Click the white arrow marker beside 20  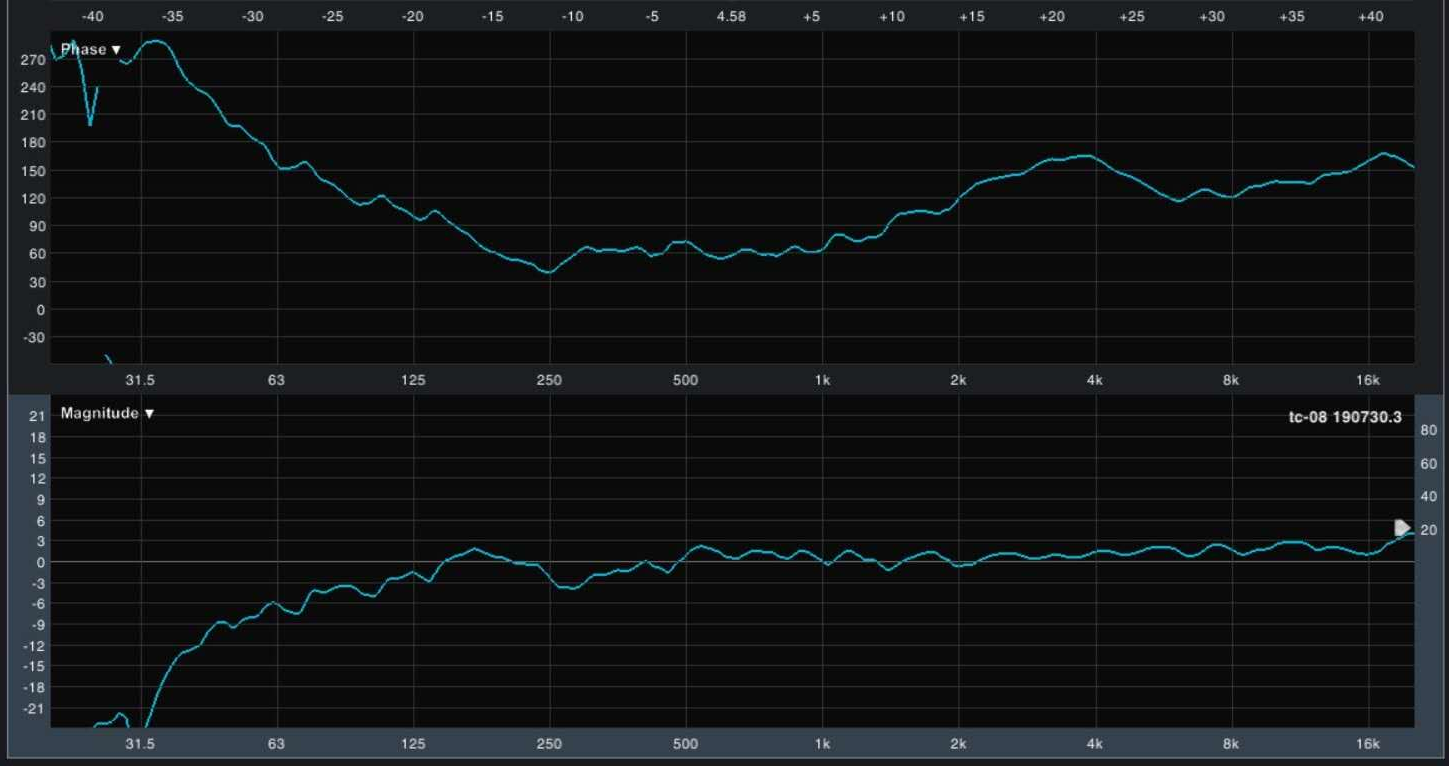tap(1403, 528)
